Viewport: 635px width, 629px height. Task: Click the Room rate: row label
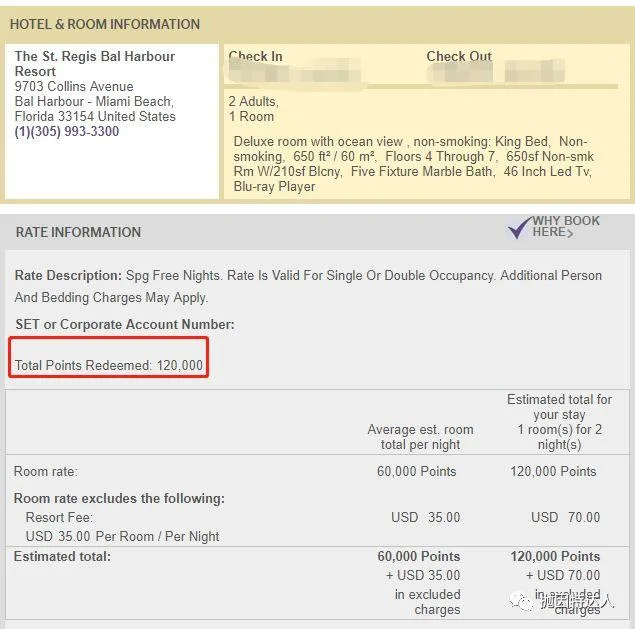tap(45, 471)
